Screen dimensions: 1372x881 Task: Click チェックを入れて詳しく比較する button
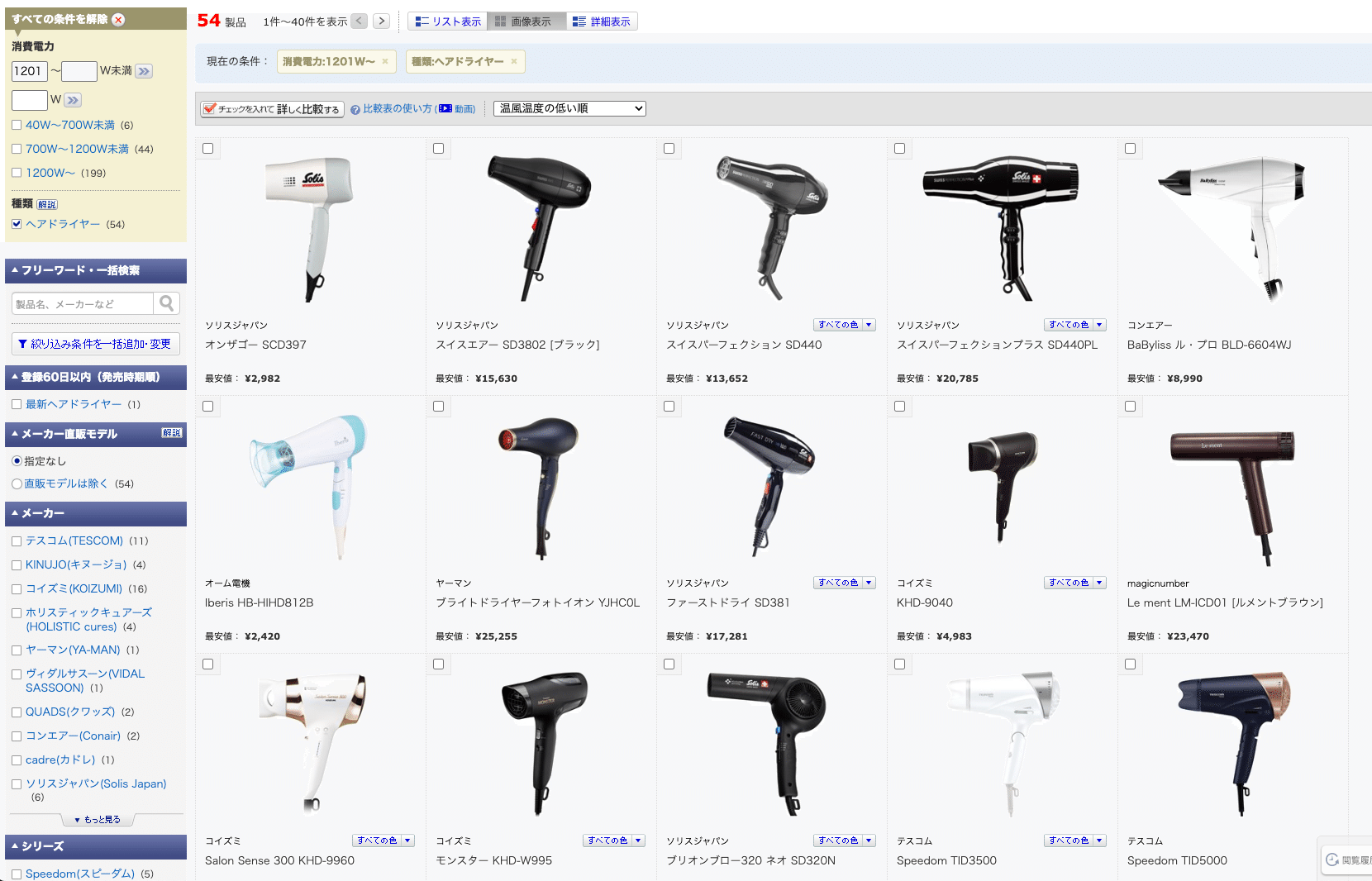point(272,109)
